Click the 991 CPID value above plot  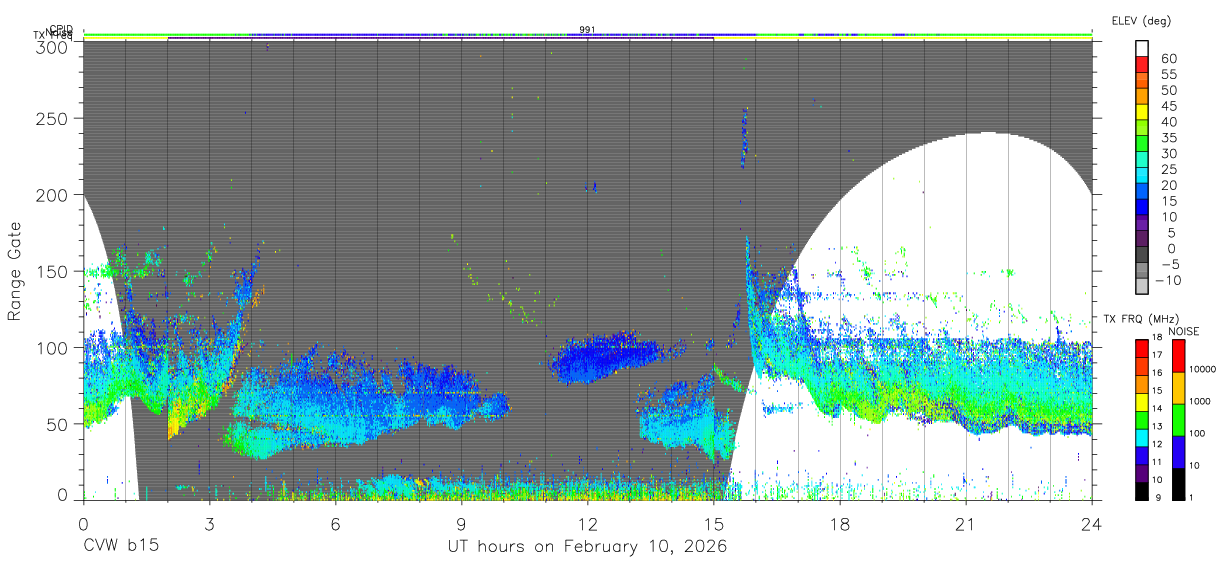[x=587, y=30]
